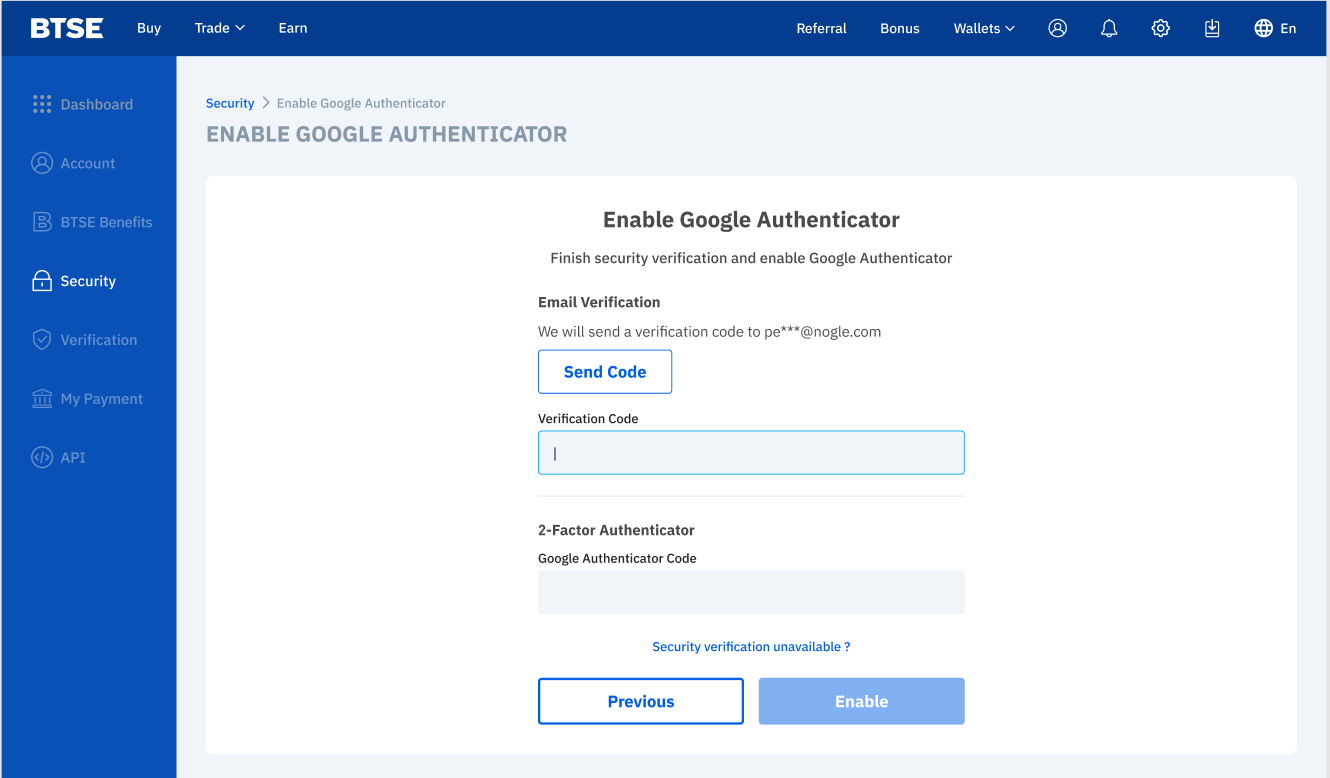The height and width of the screenshot is (778, 1330).
Task: Click the Dashboard grid icon in sidebar
Action: [x=41, y=104]
